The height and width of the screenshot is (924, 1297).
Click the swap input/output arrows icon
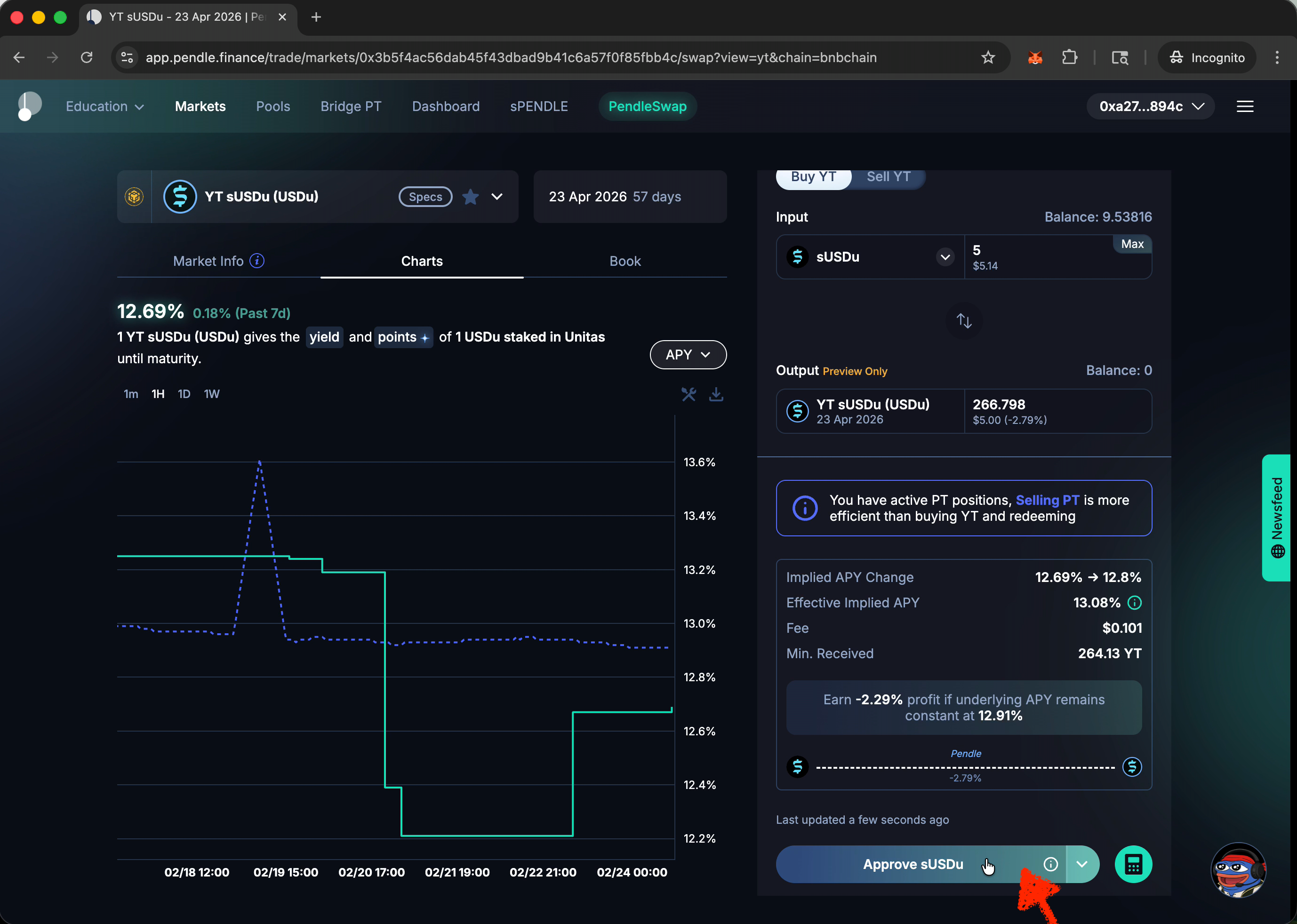(x=963, y=320)
